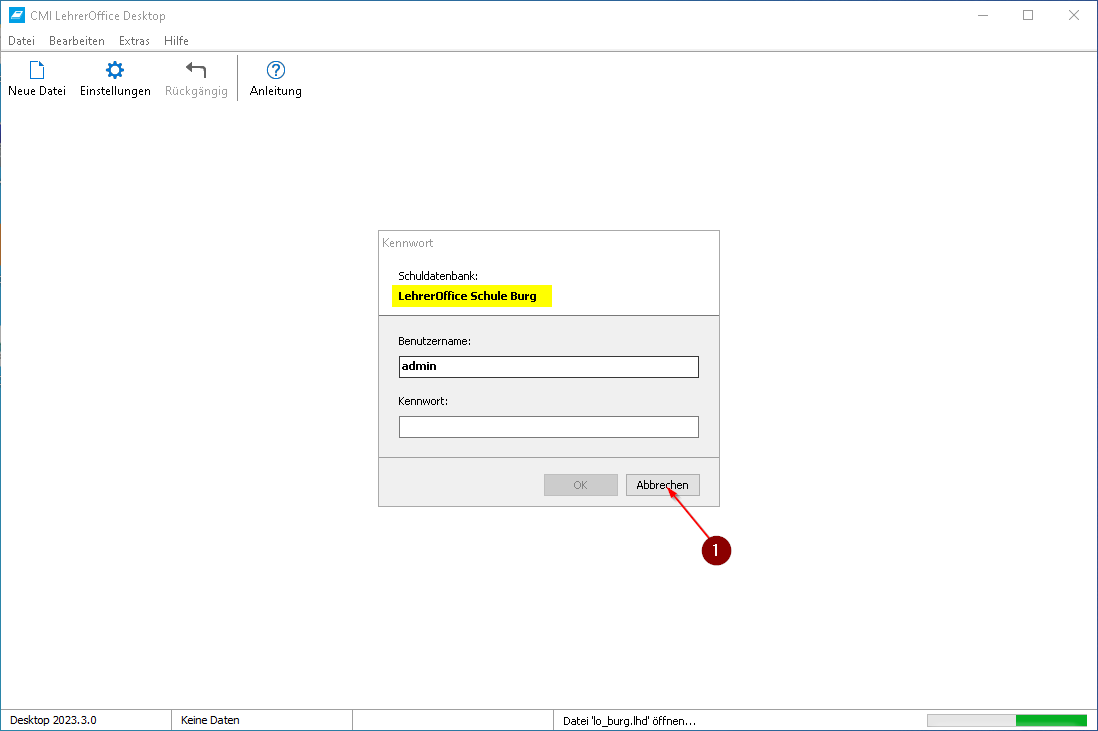
Task: Click Desktop 2023.3.0 in status bar
Action: (53, 720)
